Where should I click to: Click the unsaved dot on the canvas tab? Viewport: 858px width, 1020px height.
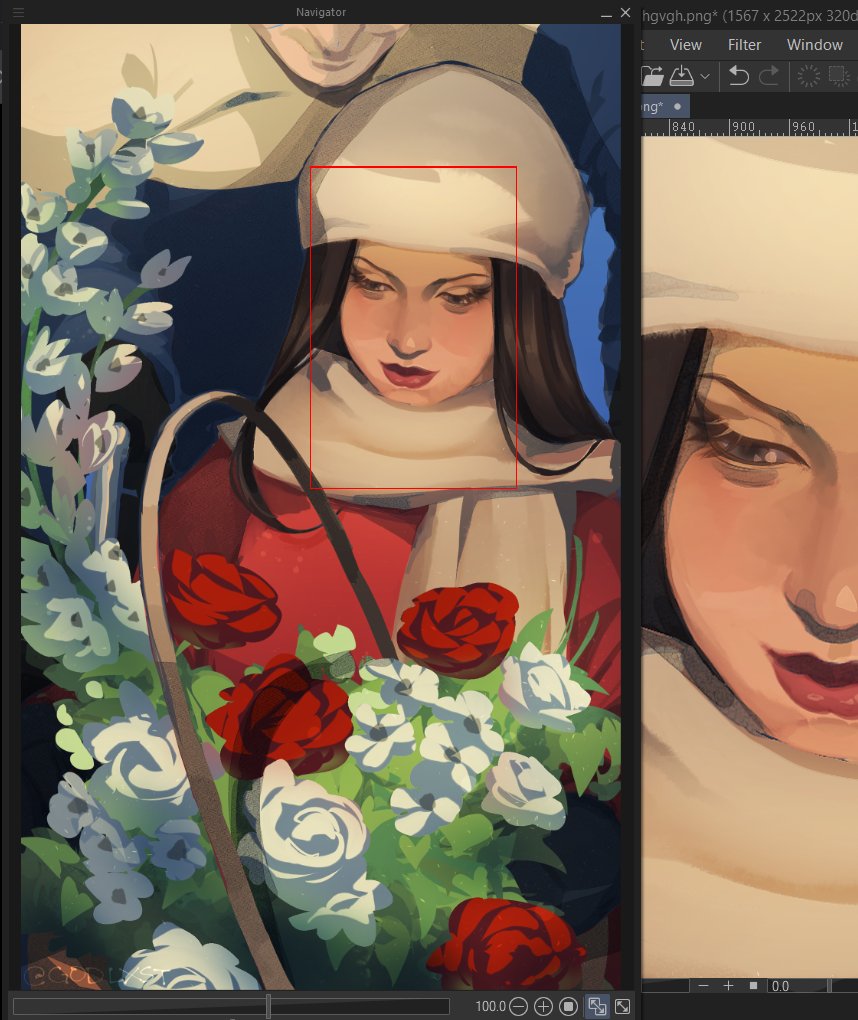pyautogui.click(x=677, y=106)
